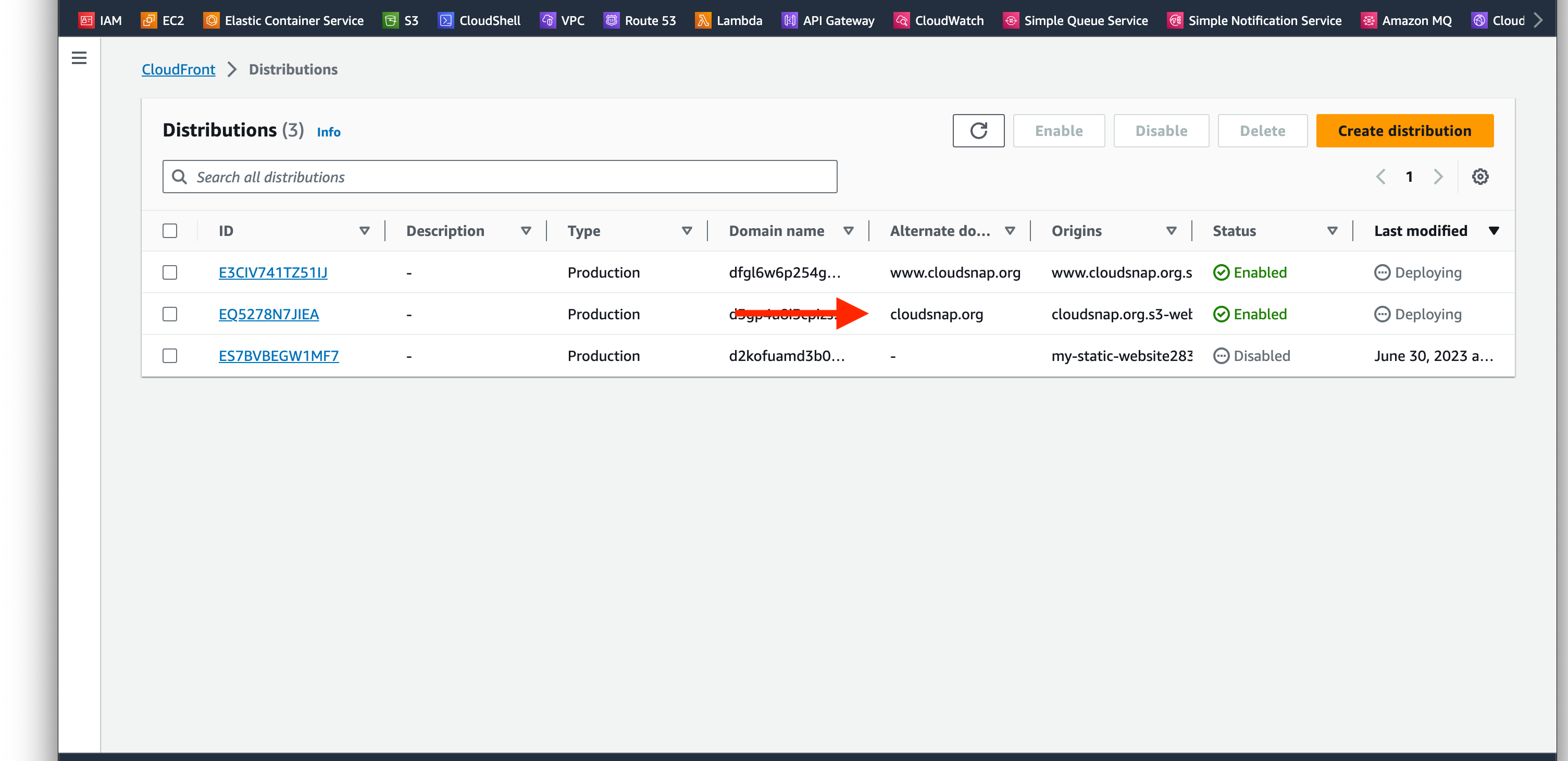Click the CloudFront breadcrumb link
The image size is (1568, 761).
[178, 69]
